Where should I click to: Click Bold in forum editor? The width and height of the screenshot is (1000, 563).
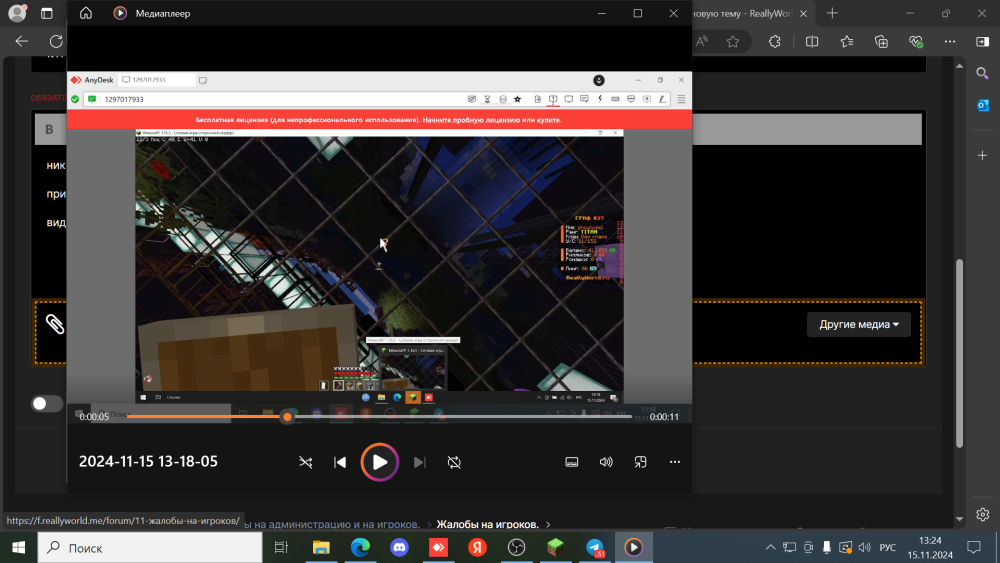pyautogui.click(x=49, y=129)
